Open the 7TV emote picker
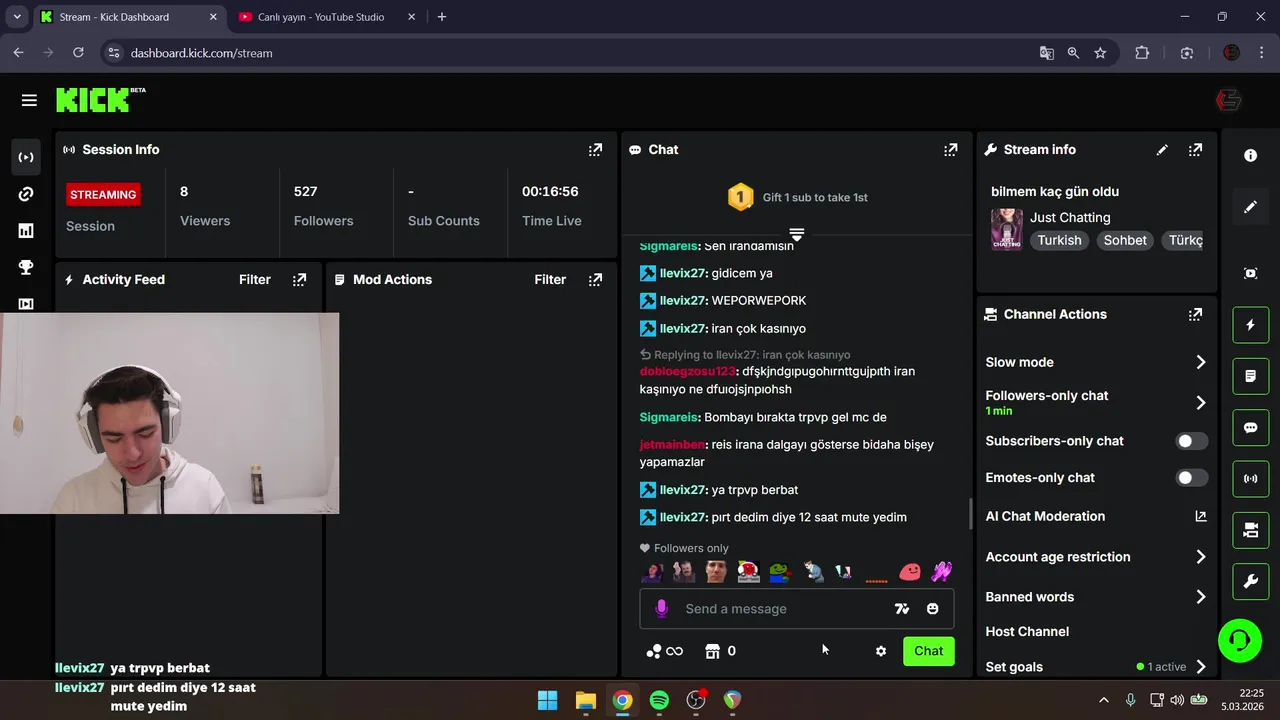The image size is (1280, 720). pyautogui.click(x=902, y=609)
